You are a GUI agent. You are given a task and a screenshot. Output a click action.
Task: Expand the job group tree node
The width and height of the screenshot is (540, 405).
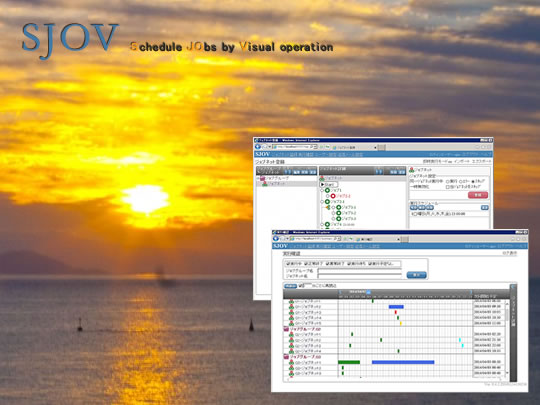click(x=258, y=178)
